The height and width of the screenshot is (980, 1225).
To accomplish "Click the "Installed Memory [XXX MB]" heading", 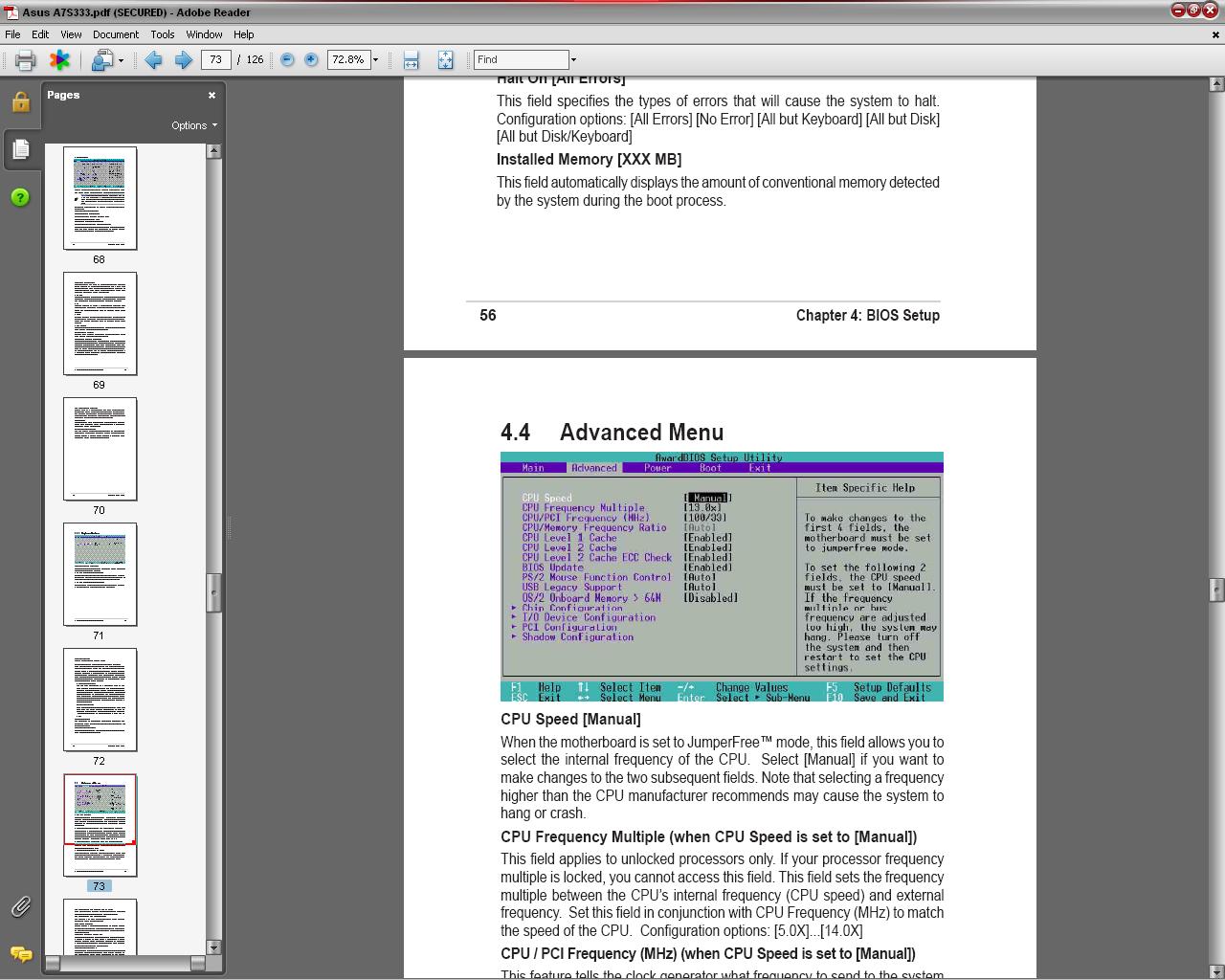I will (x=589, y=160).
